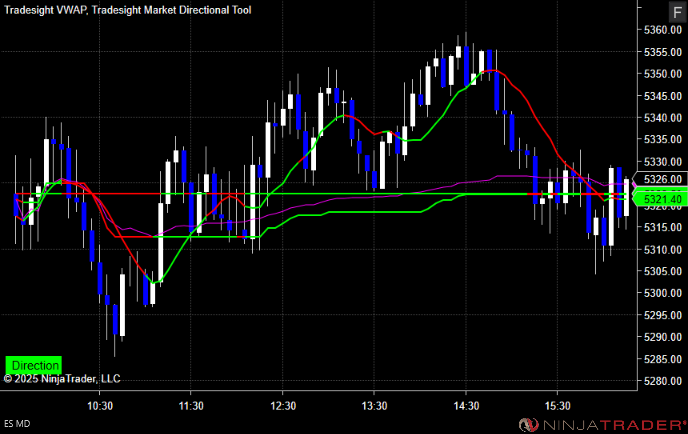688x434 pixels.
Task: Click the 13:30 time axis label
Action: [x=374, y=406]
